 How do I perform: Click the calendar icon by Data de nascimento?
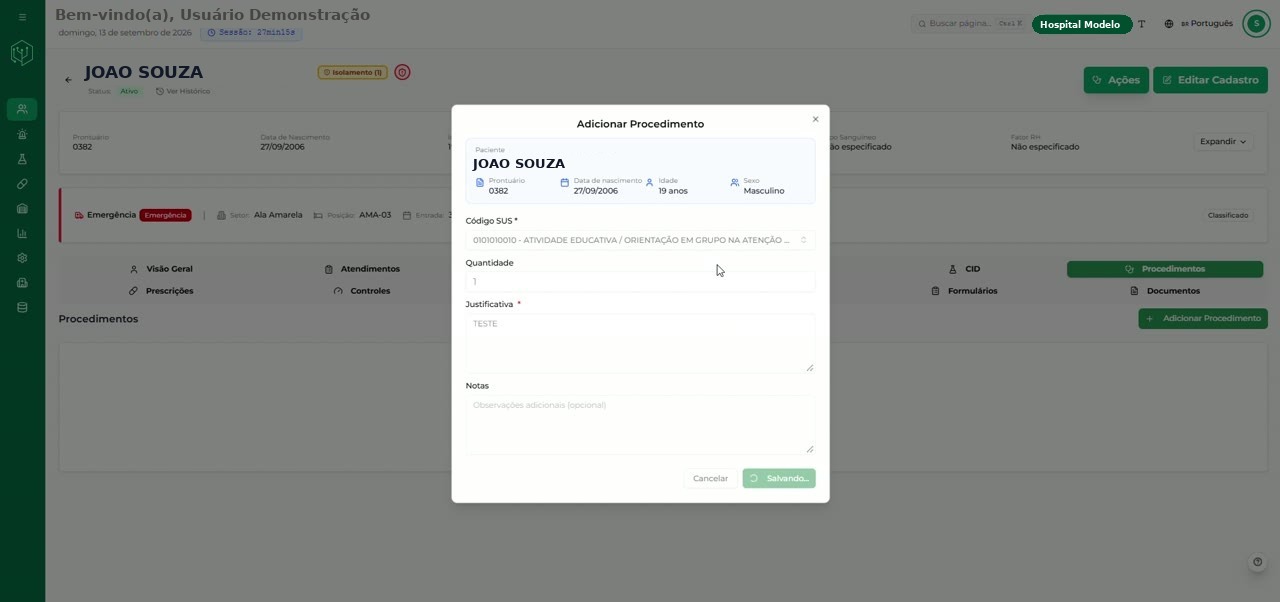coord(564,183)
